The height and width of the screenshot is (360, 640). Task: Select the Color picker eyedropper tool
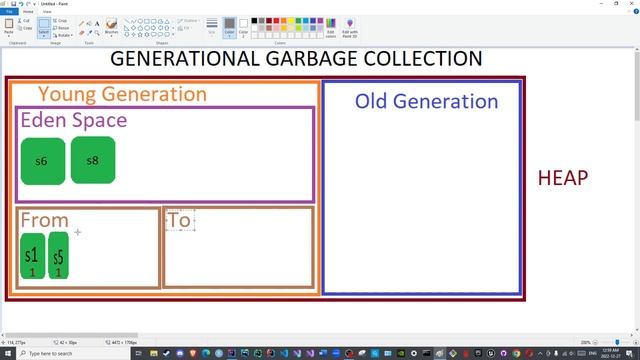89,33
